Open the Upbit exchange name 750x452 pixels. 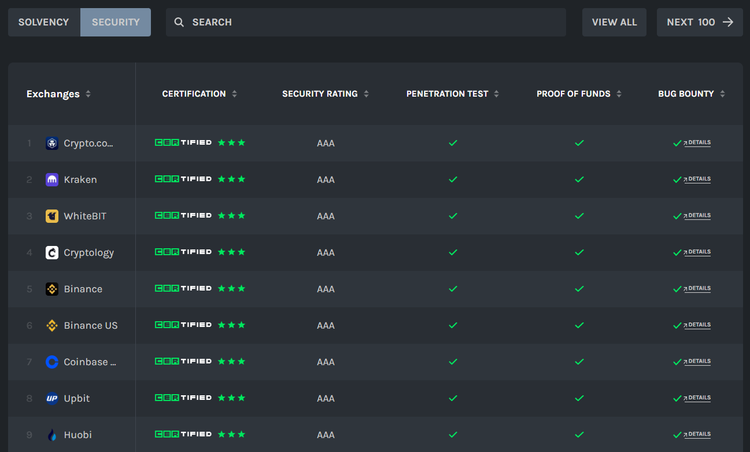click(77, 398)
